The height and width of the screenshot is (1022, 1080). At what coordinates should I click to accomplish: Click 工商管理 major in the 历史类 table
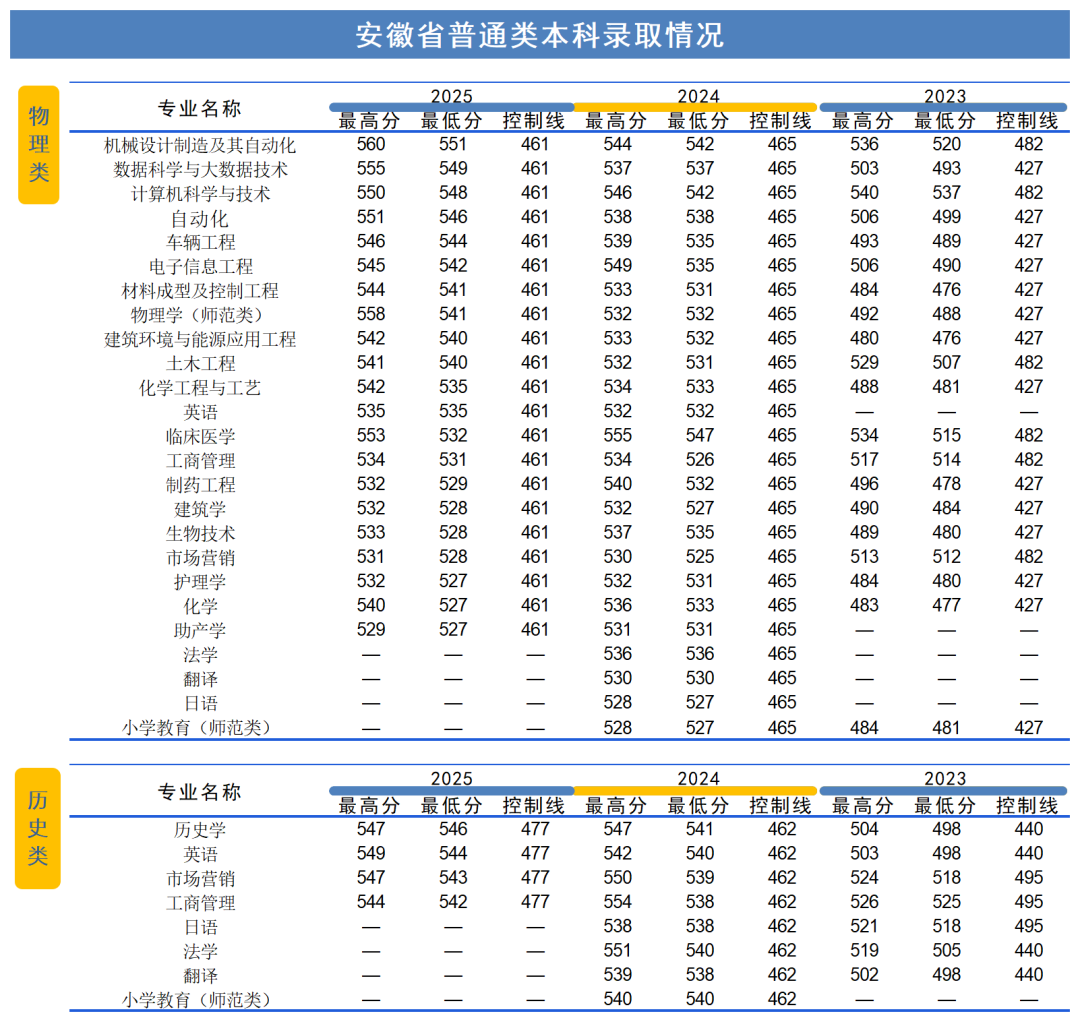200,903
